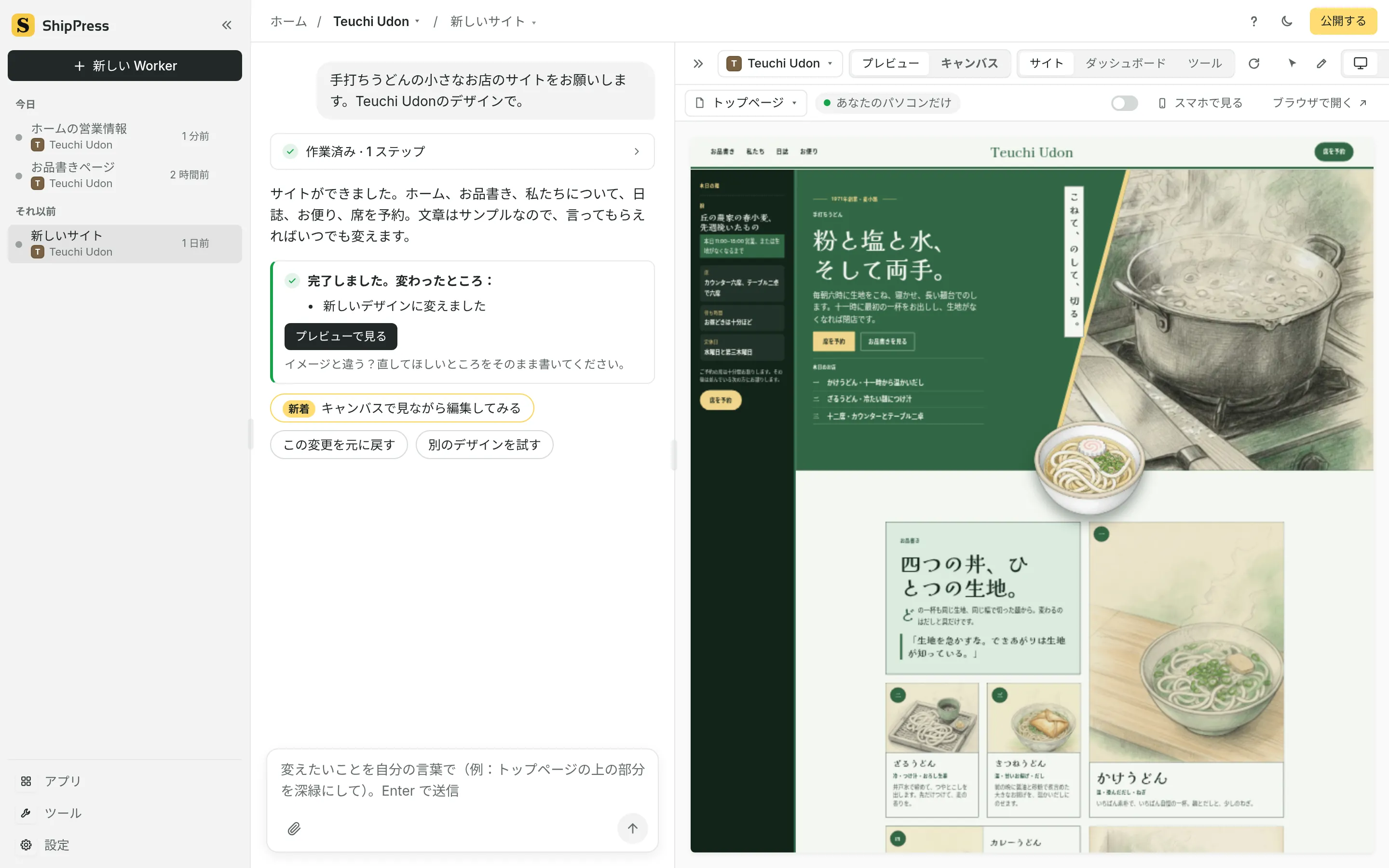1389x868 pixels.
Task: Open the 新しいサイト conversation in sidebar
Action: pyautogui.click(x=124, y=244)
